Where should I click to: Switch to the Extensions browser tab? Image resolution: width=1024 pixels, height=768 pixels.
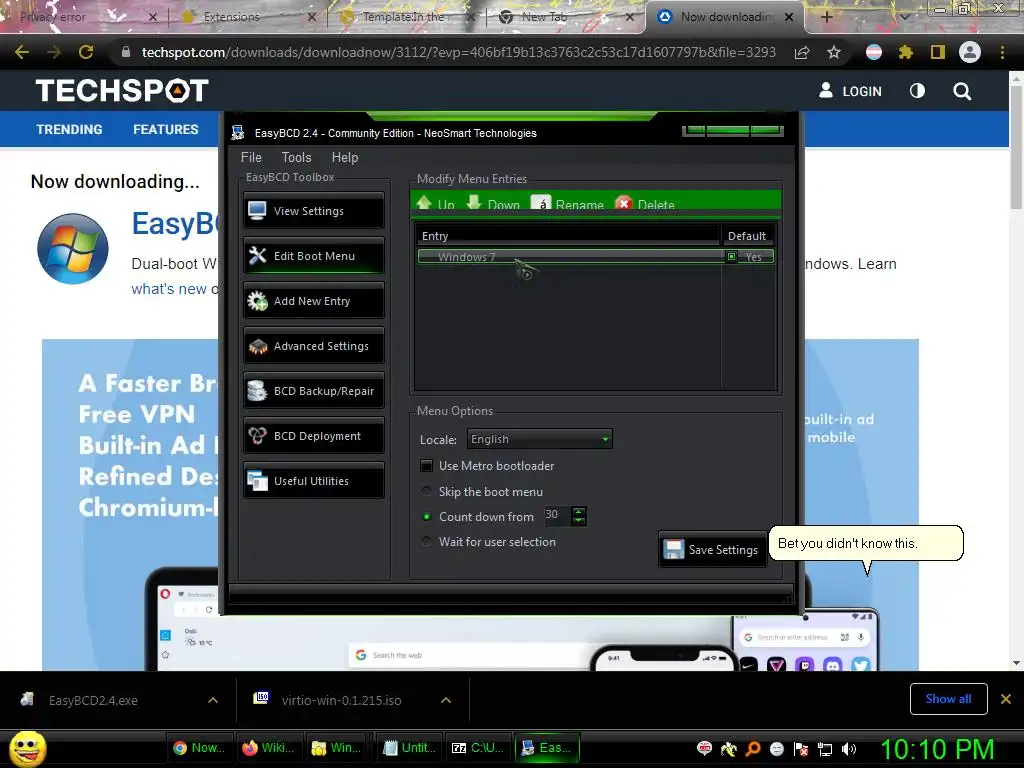[x=248, y=17]
